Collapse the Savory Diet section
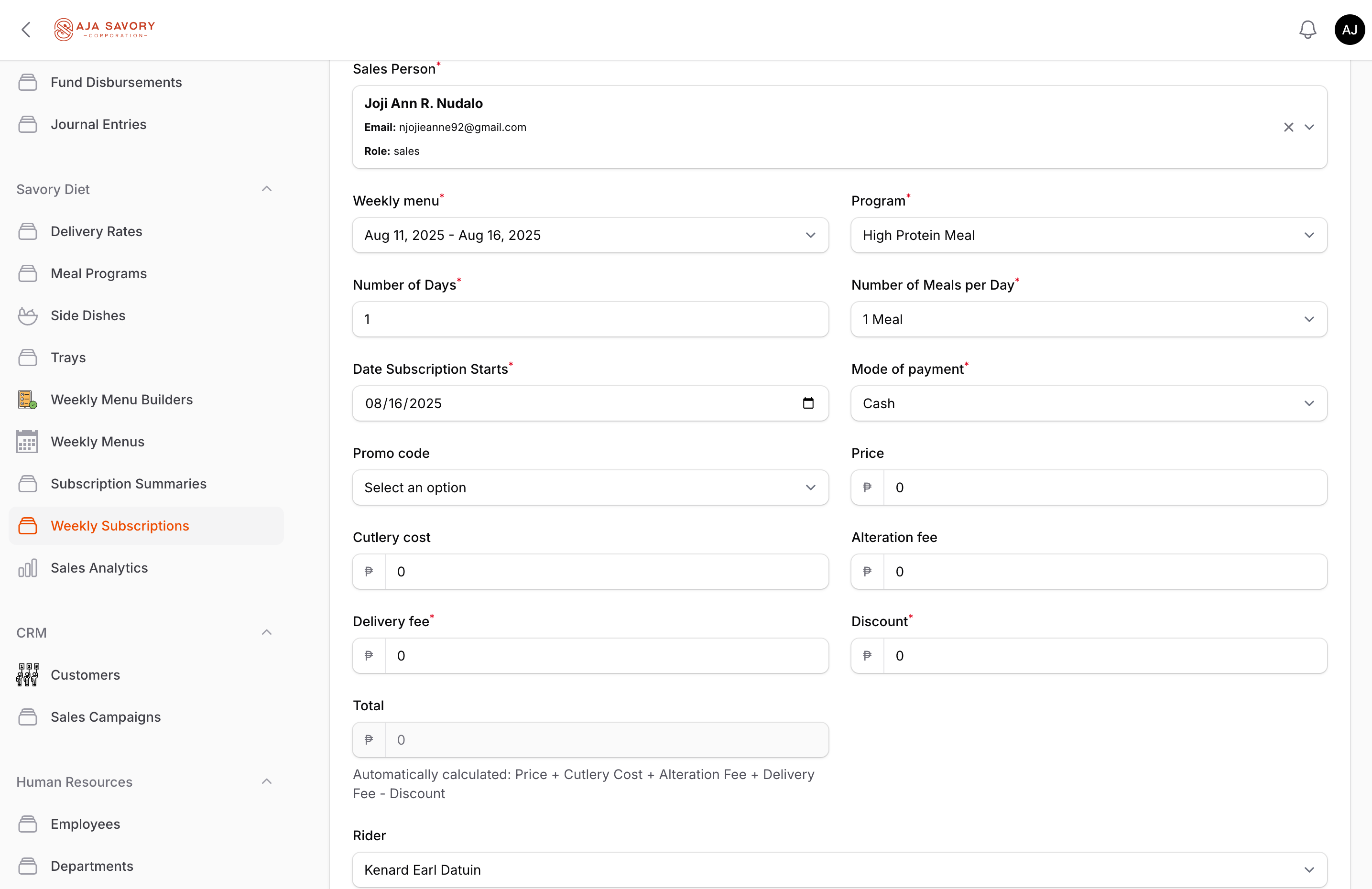Screen dimensions: 1372x889 coord(266,188)
